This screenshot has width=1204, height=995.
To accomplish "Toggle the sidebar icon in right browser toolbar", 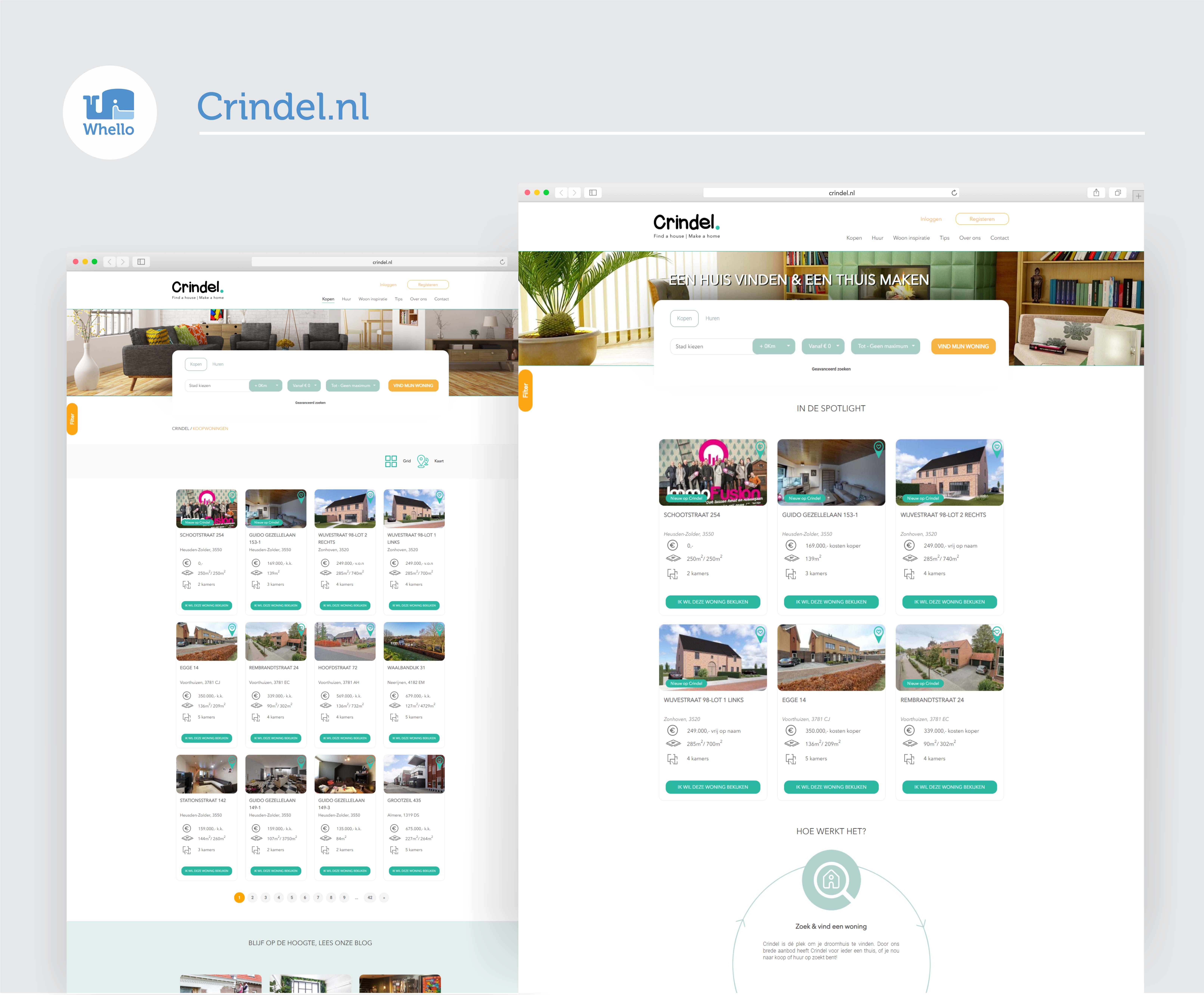I will pos(593,193).
